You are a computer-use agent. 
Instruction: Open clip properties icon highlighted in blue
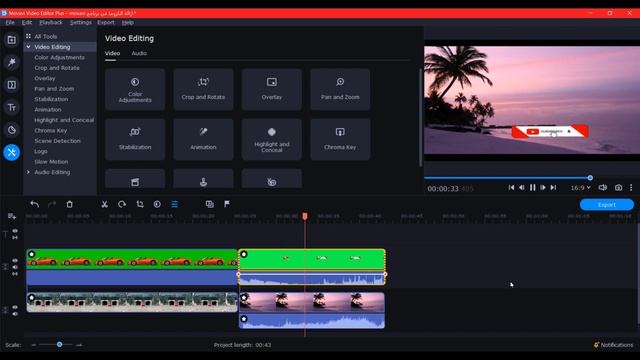click(x=175, y=204)
